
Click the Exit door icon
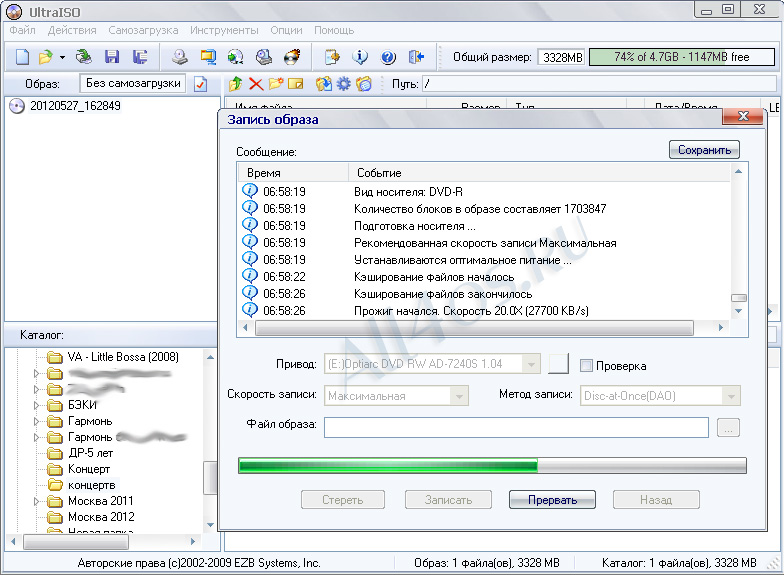click(x=416, y=57)
